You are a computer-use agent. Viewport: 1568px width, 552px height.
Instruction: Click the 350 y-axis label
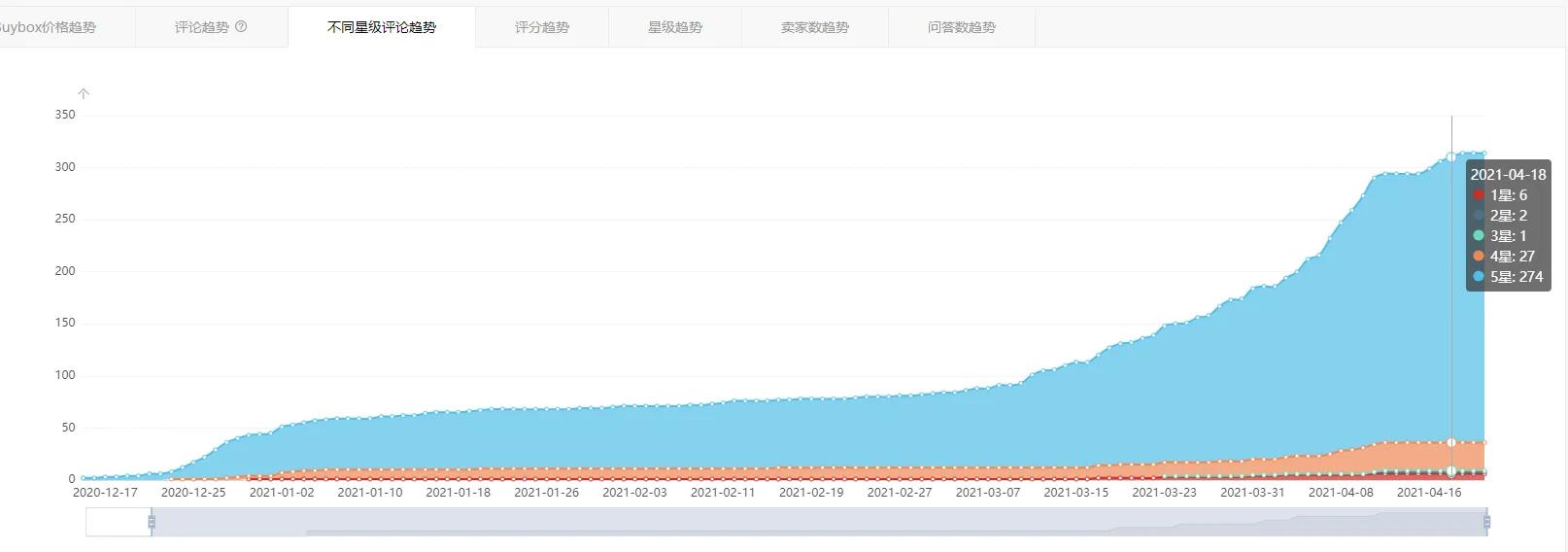[x=65, y=115]
